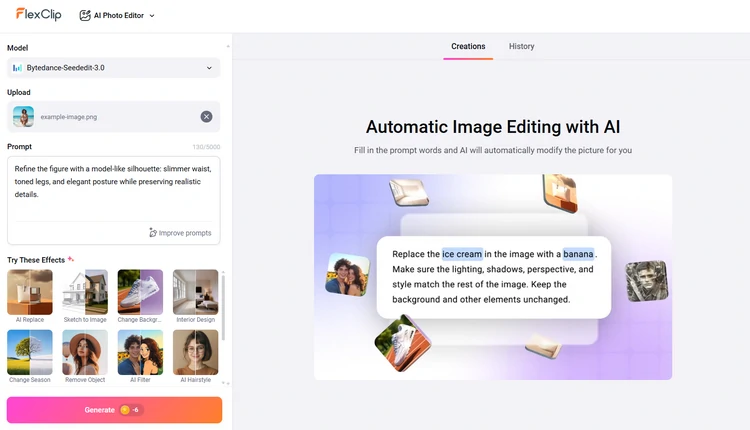
Task: Click the sparkle icon beside Try These Effects
Action: (71, 259)
